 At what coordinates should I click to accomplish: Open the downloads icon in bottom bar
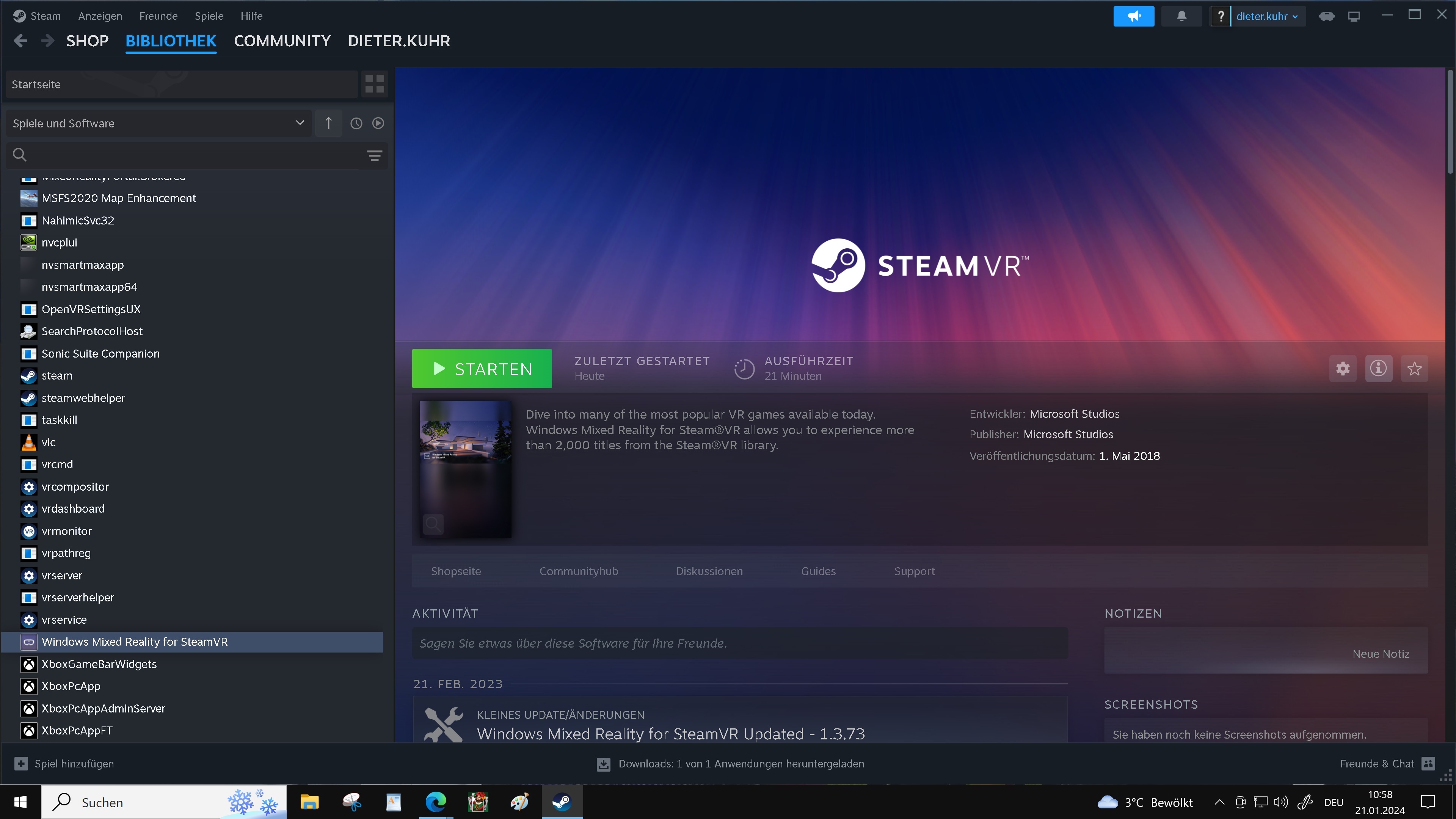[603, 764]
